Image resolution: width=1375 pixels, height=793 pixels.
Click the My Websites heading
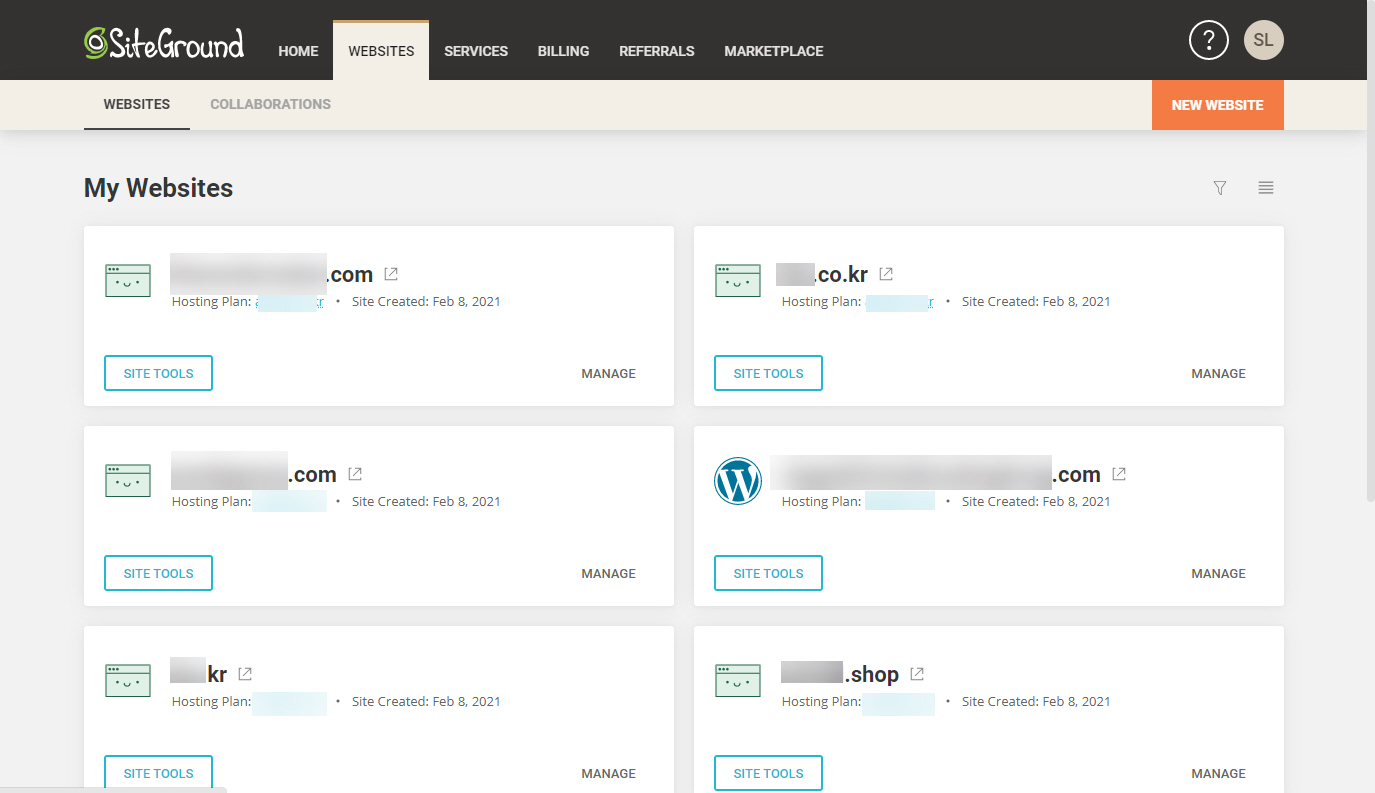click(x=158, y=188)
